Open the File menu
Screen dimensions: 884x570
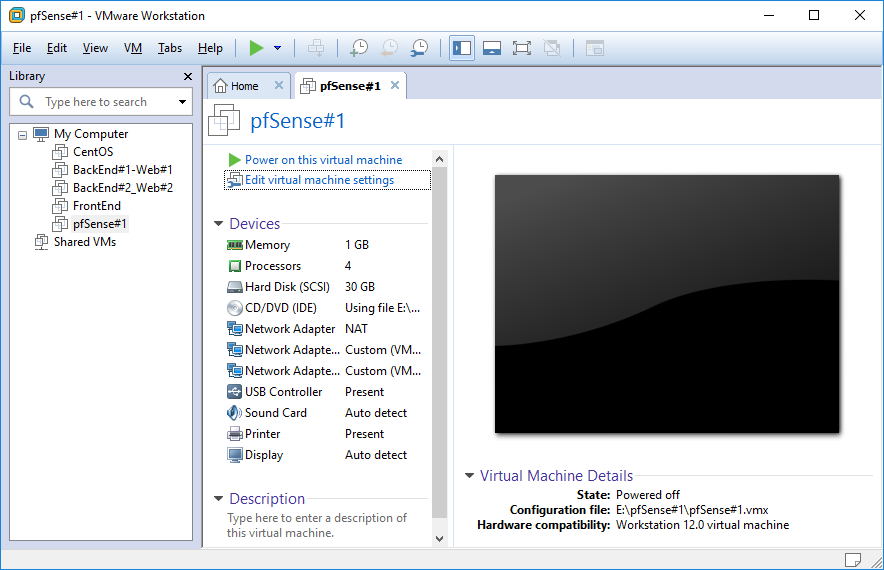click(x=22, y=48)
